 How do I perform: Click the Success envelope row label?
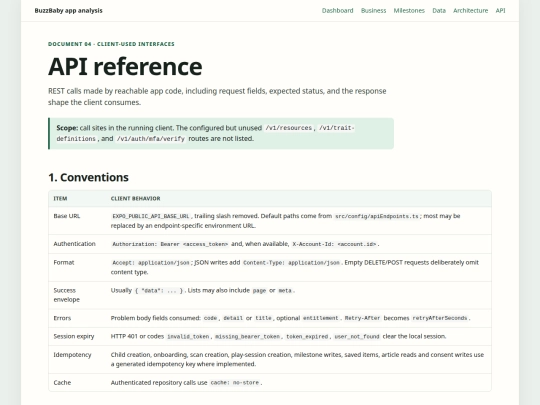(x=66, y=295)
